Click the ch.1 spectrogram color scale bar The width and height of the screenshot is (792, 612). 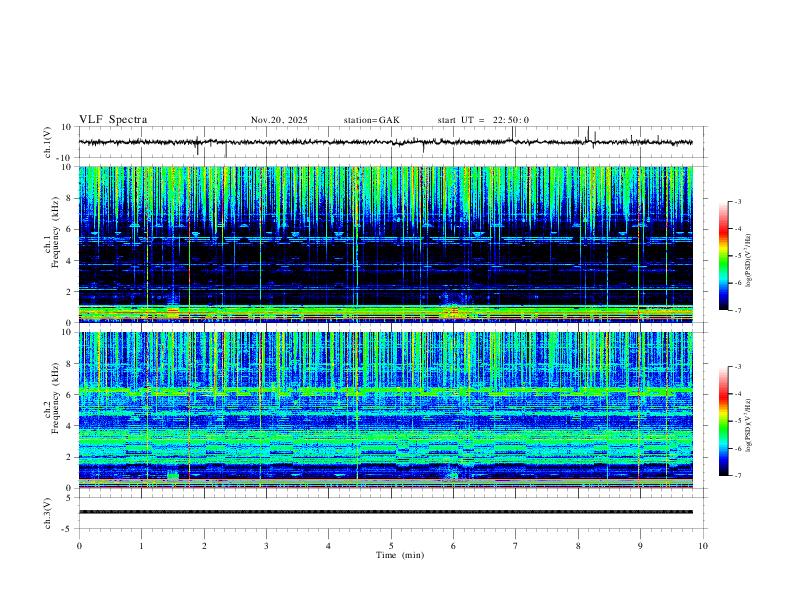click(723, 256)
